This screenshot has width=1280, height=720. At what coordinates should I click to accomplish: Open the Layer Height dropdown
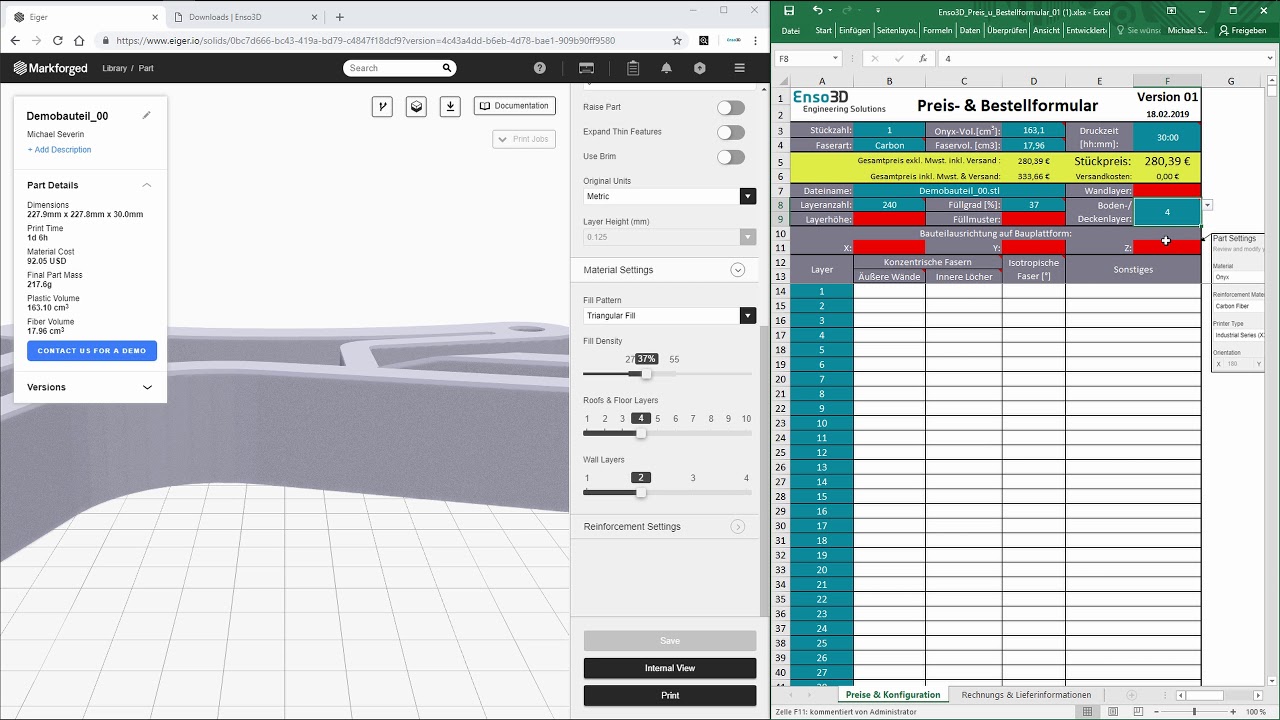coord(669,237)
